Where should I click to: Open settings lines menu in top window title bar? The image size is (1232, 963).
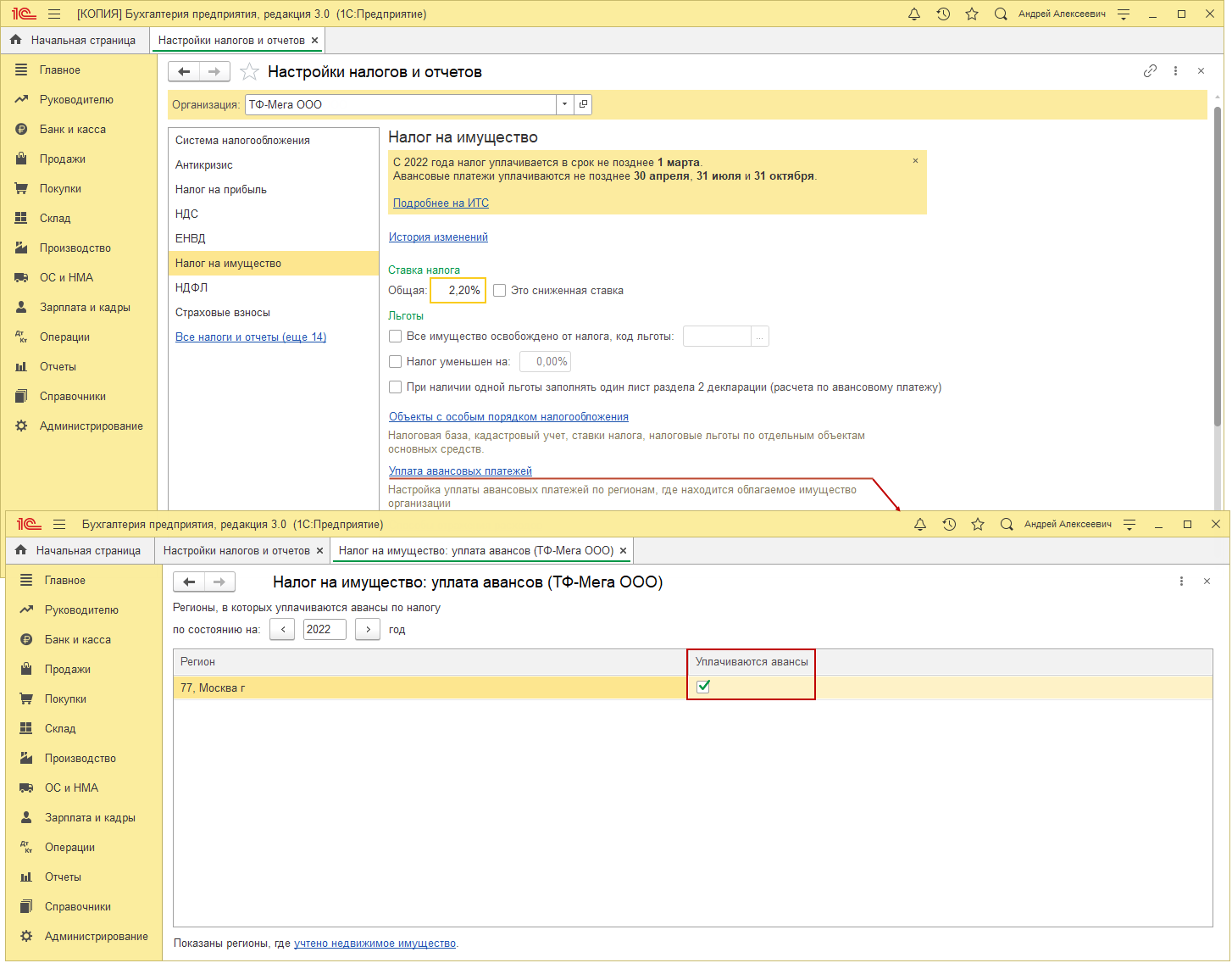pos(1124,14)
